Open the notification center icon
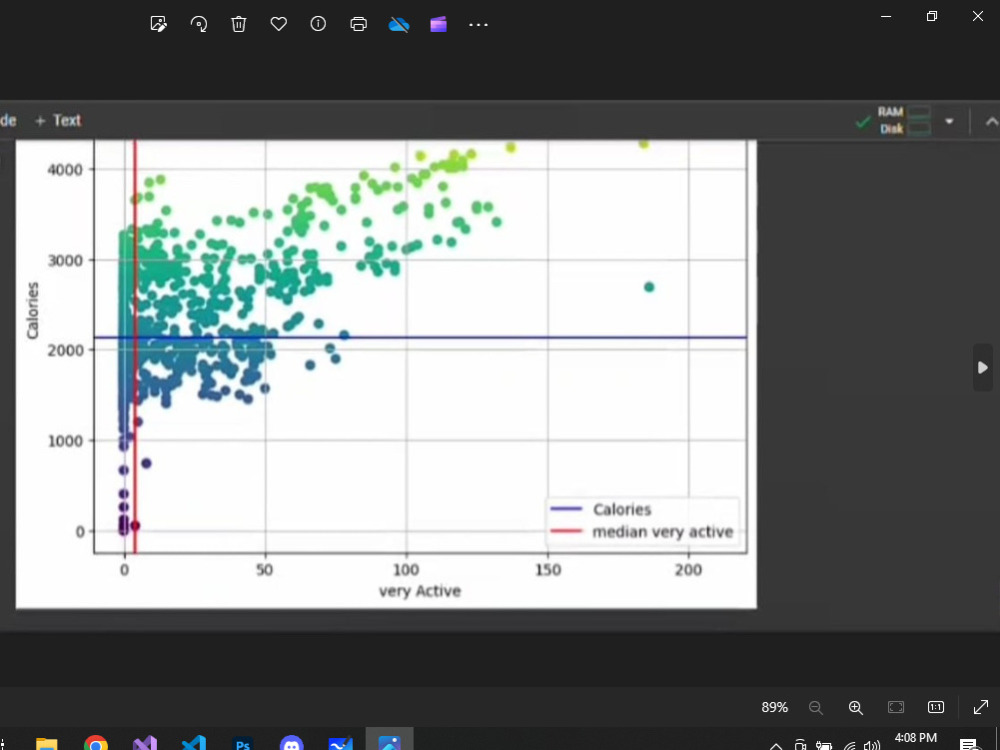 [x=969, y=744]
